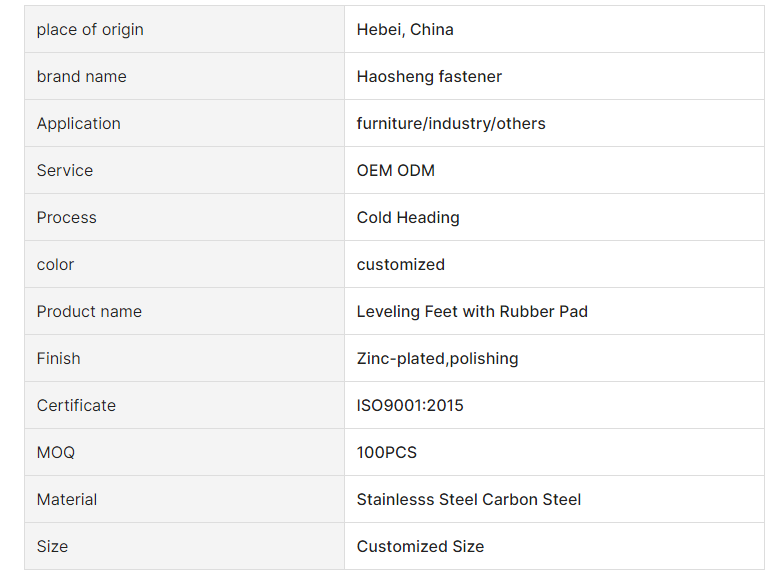Click the 'place of origin' label cell
Image resolution: width=770 pixels, height=576 pixels.
[90, 30]
